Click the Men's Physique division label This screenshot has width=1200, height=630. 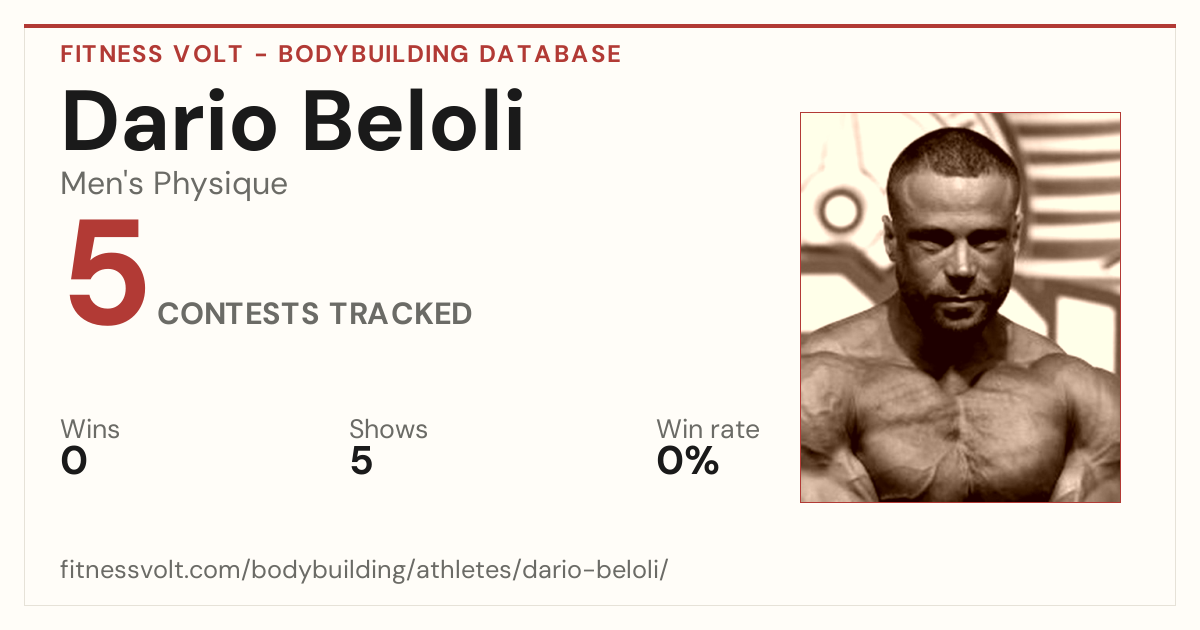(174, 184)
